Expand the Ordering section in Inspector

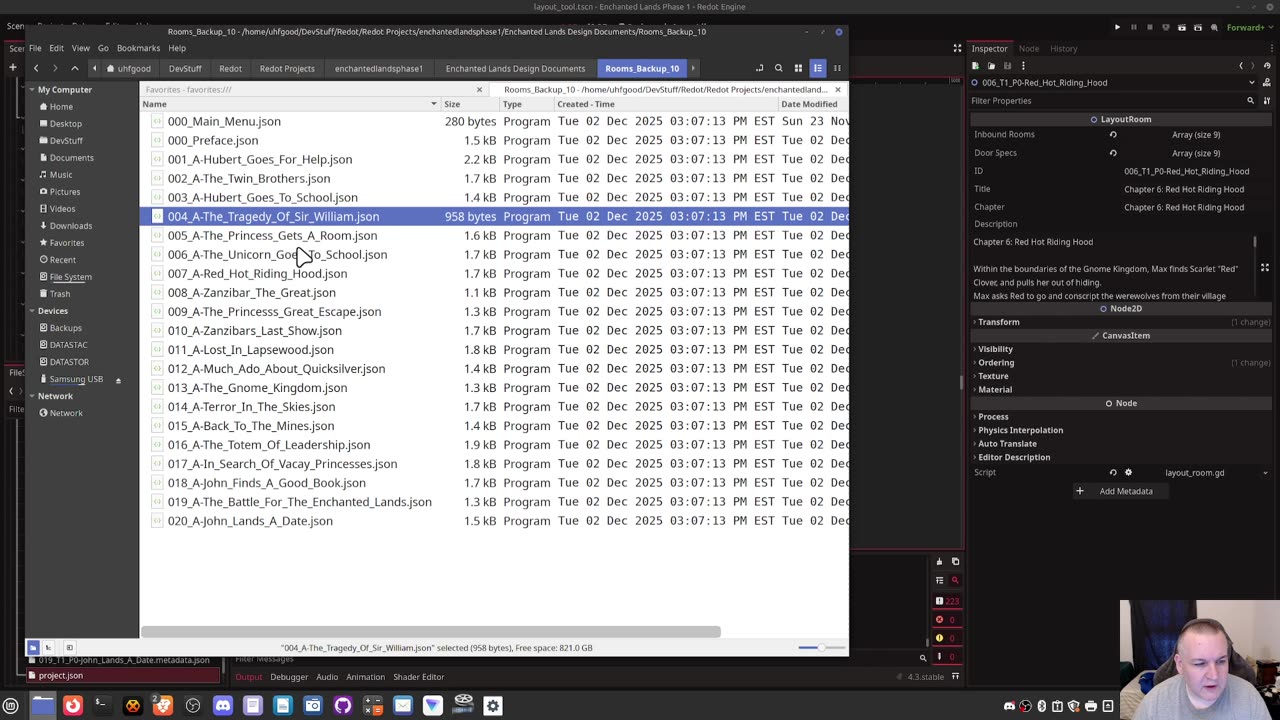coord(996,363)
